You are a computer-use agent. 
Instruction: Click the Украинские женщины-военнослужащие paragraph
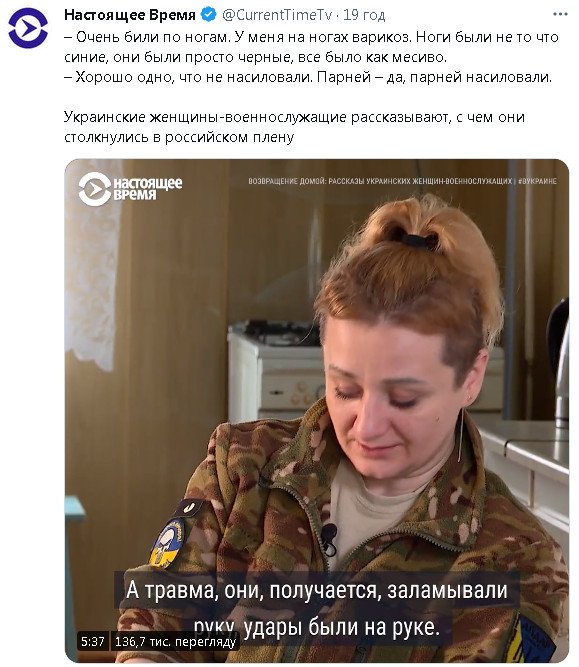point(294,127)
